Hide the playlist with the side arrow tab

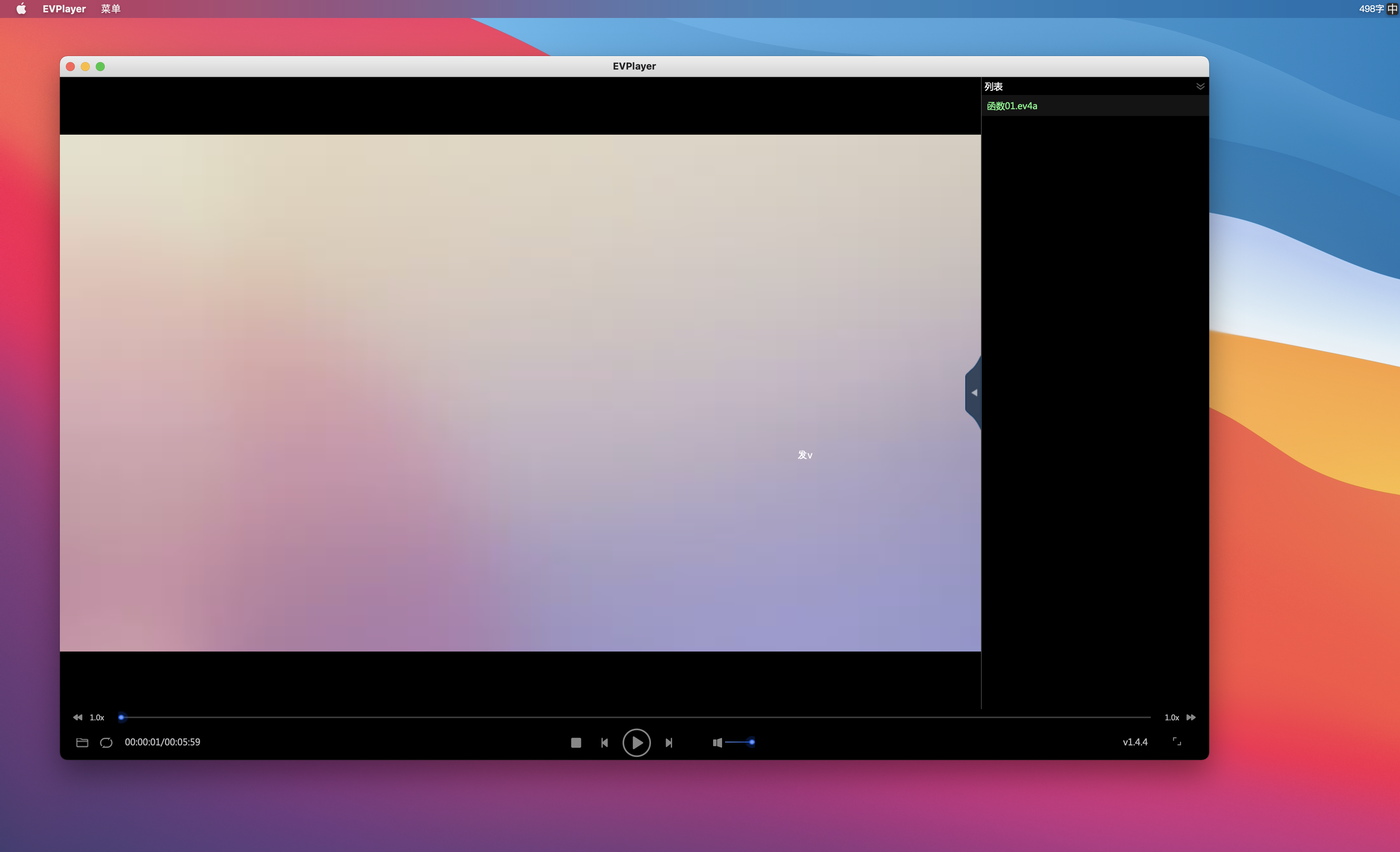click(973, 392)
